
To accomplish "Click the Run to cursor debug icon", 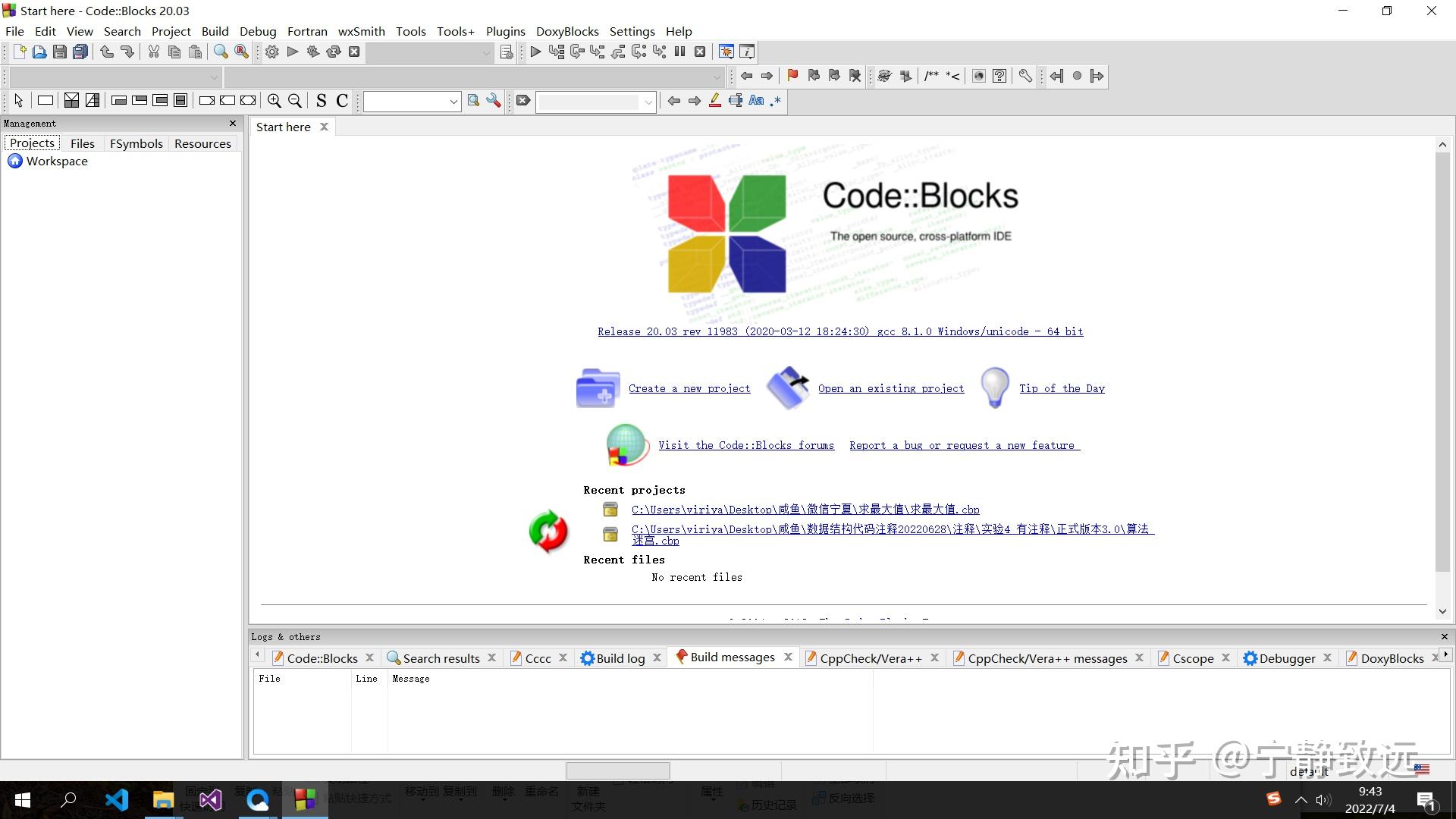I will (557, 52).
